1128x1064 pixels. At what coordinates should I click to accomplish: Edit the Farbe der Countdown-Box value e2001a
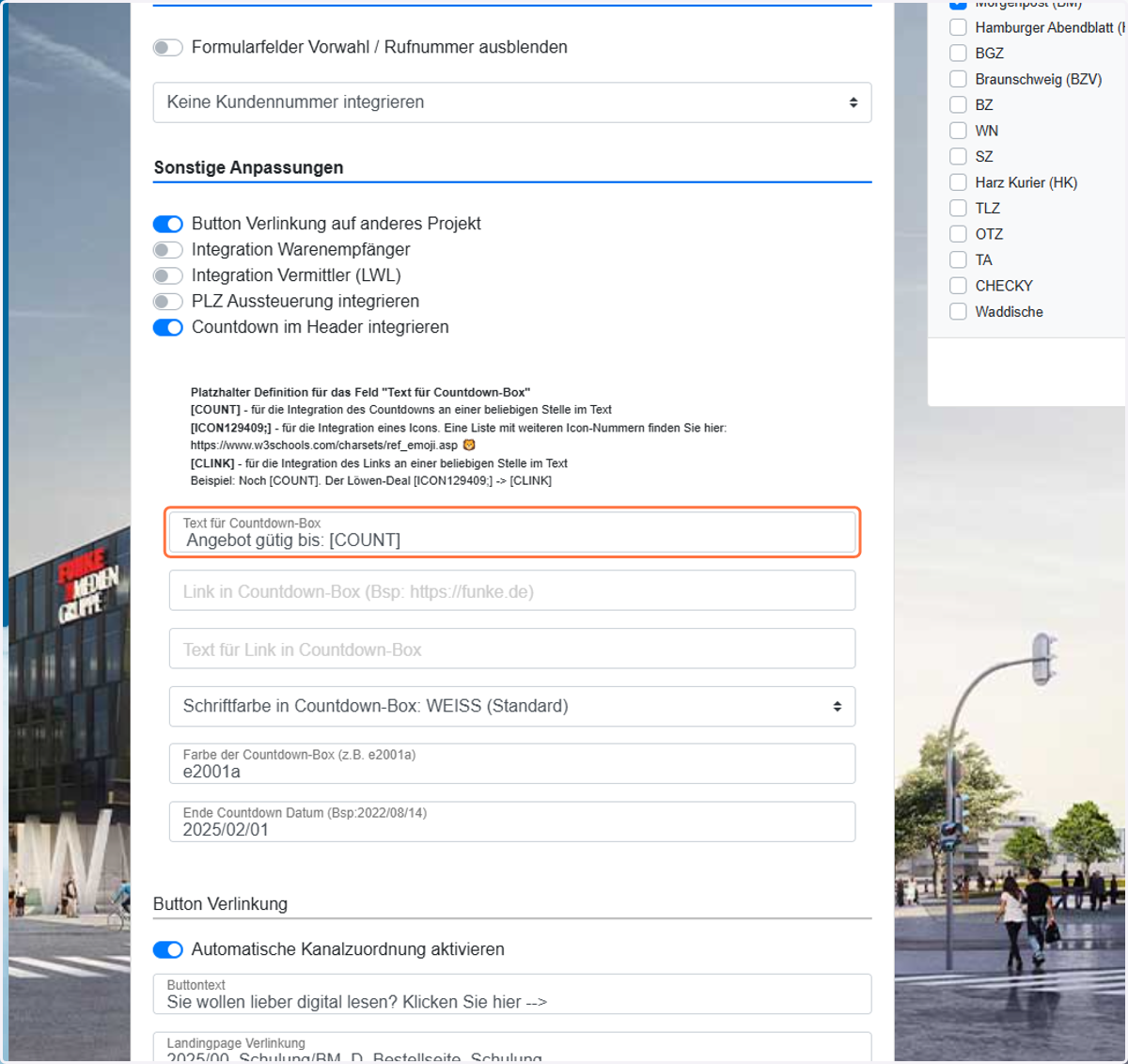pos(512,763)
